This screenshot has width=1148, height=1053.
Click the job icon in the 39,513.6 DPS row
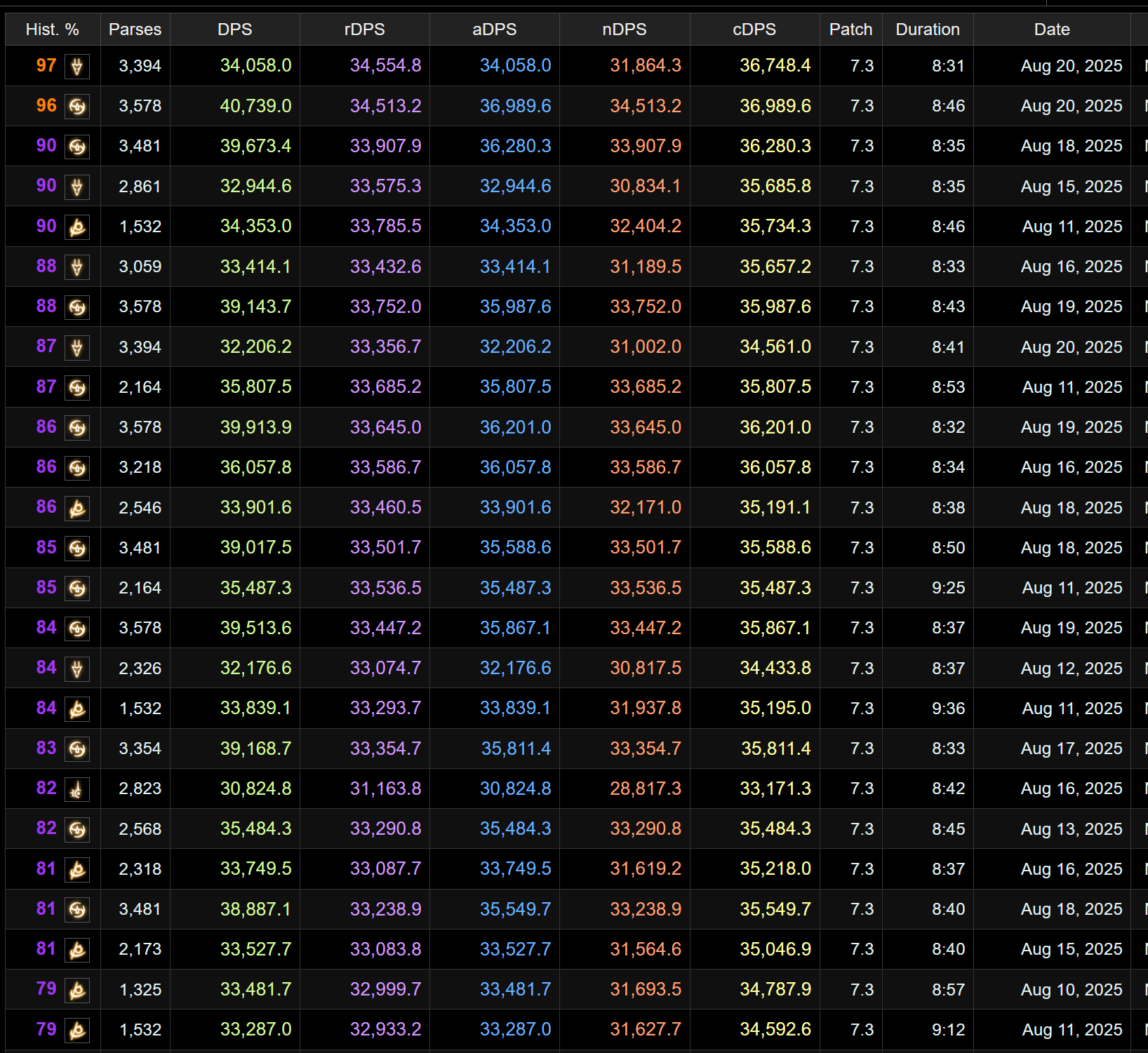[77, 629]
